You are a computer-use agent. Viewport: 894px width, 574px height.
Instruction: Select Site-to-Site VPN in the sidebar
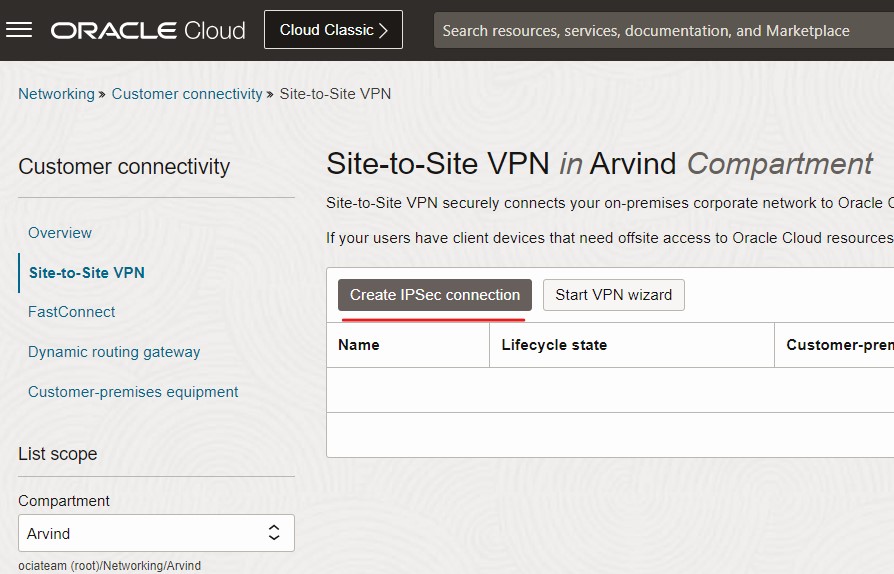(87, 272)
